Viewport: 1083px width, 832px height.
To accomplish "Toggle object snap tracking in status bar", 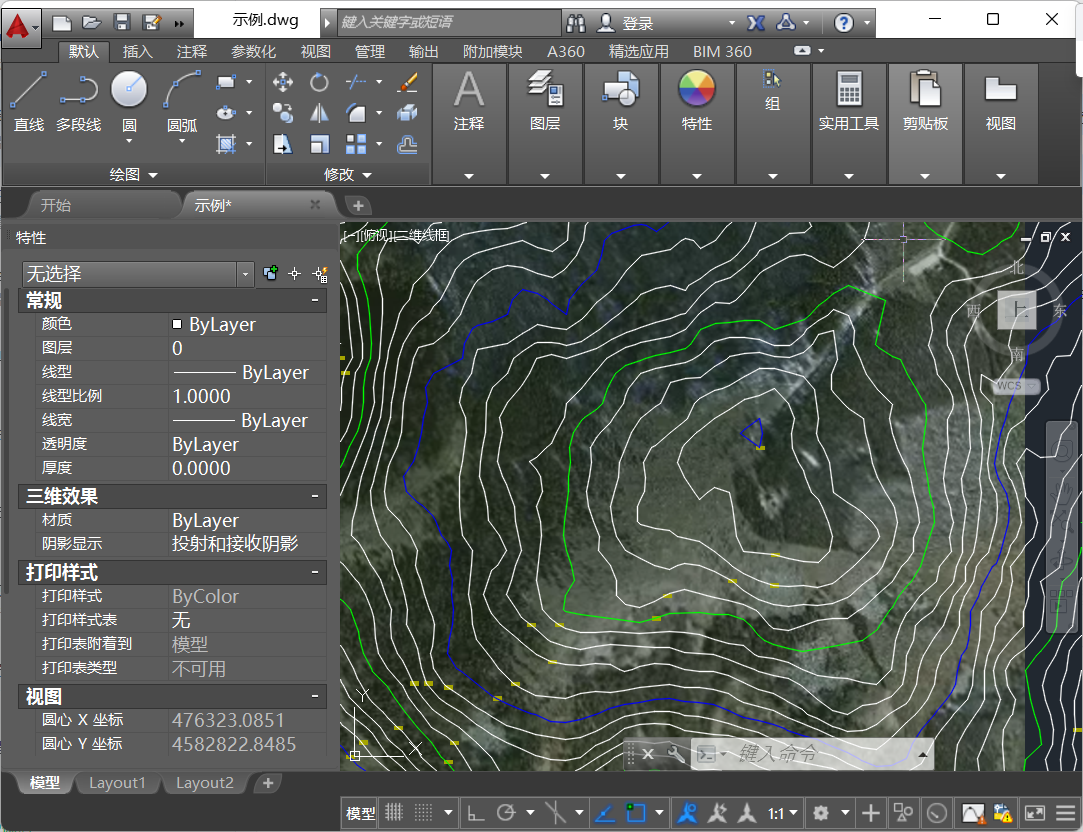I will [x=605, y=813].
